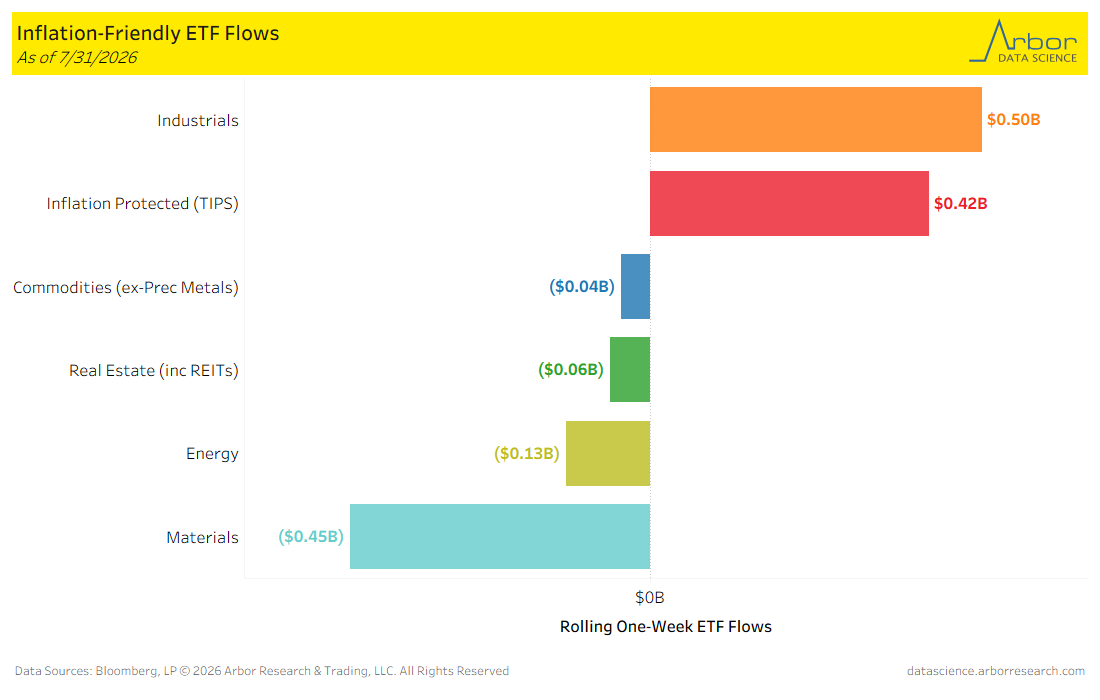The height and width of the screenshot is (700, 1100).
Task: Click the Rolling One-Week ETF Flows axis title
Action: point(666,626)
